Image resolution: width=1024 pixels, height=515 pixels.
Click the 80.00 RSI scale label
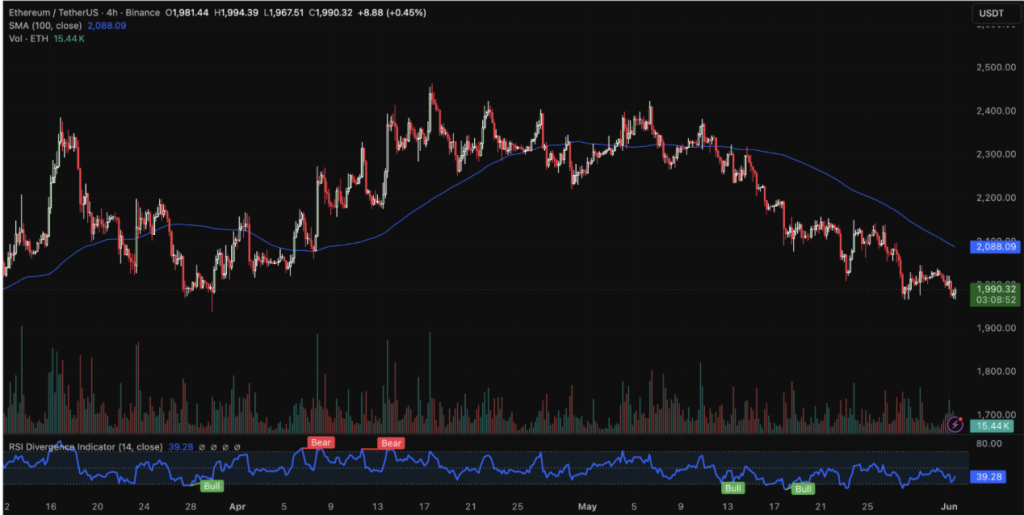tap(991, 444)
